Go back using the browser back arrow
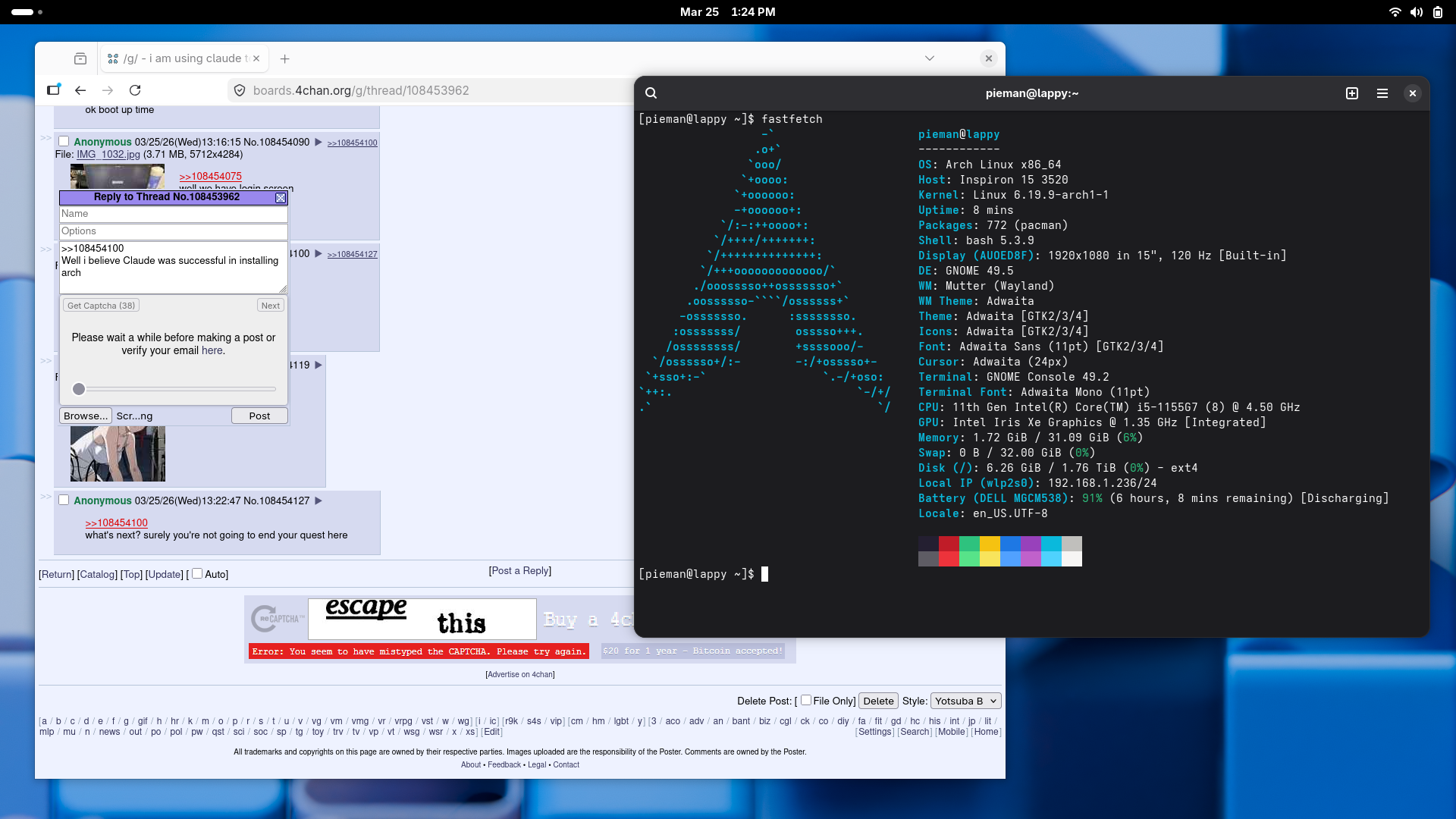The image size is (1456, 819). [80, 90]
